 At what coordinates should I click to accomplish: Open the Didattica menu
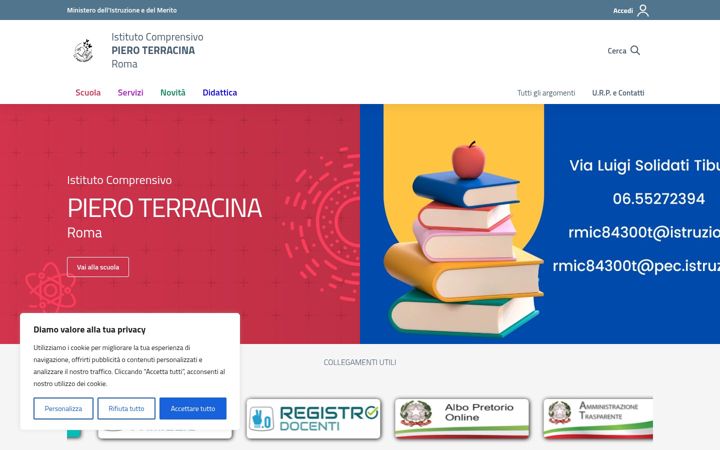point(219,92)
